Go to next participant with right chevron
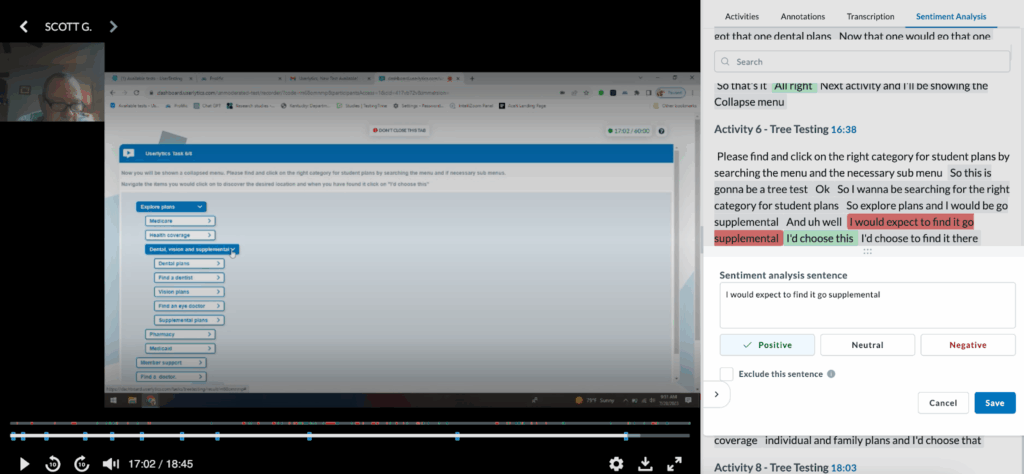This screenshot has height=474, width=1024. click(x=113, y=27)
